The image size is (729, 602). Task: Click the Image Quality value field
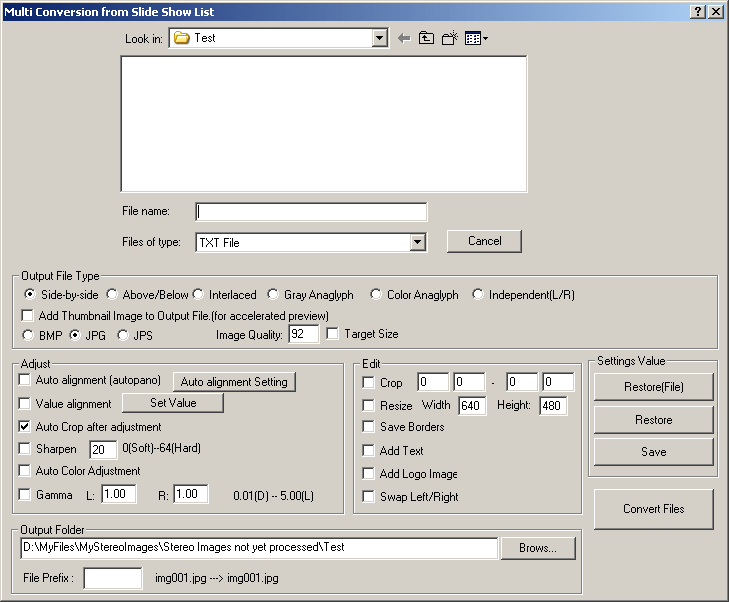303,334
